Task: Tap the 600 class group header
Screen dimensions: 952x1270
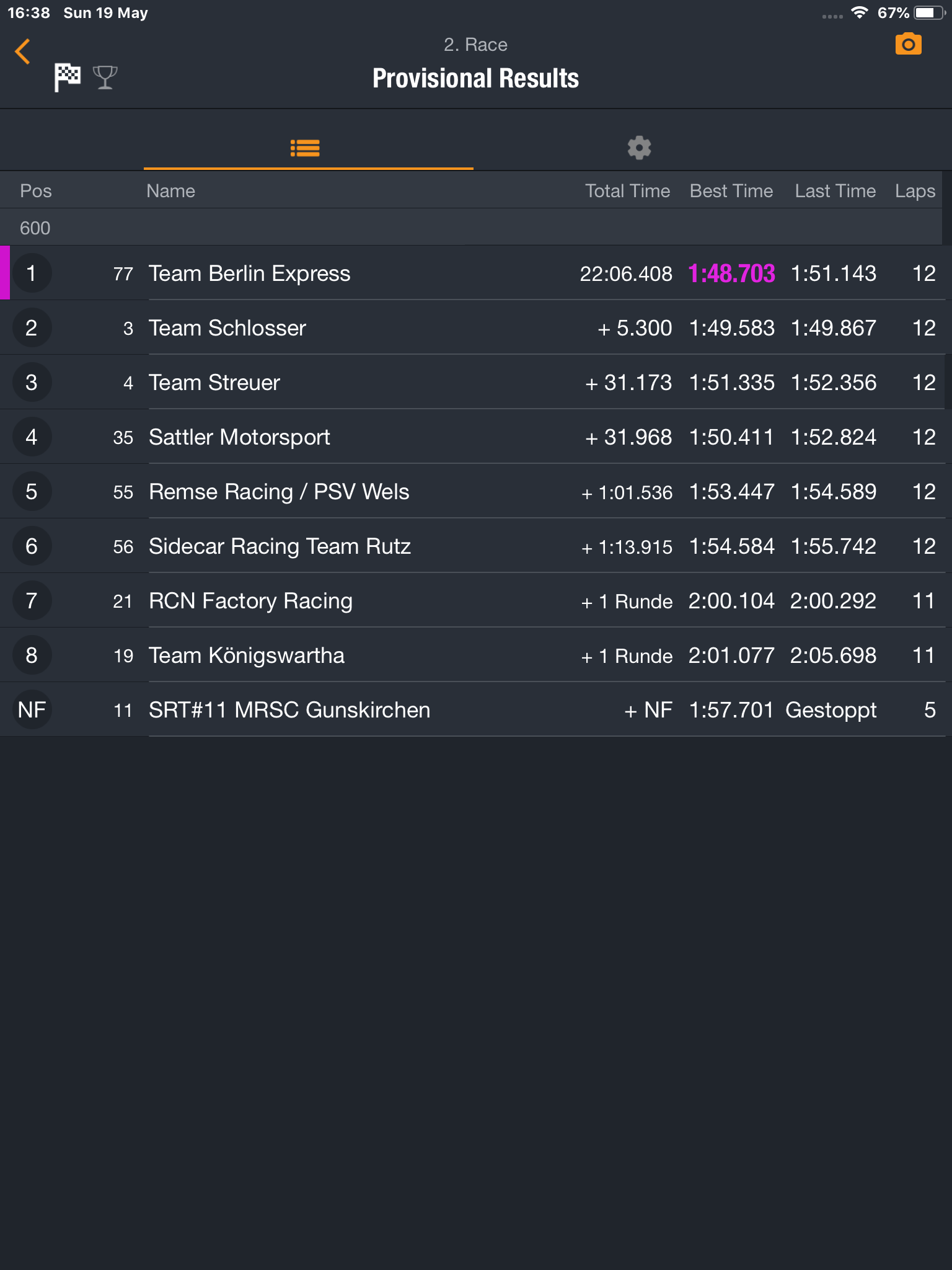Action: click(x=471, y=228)
